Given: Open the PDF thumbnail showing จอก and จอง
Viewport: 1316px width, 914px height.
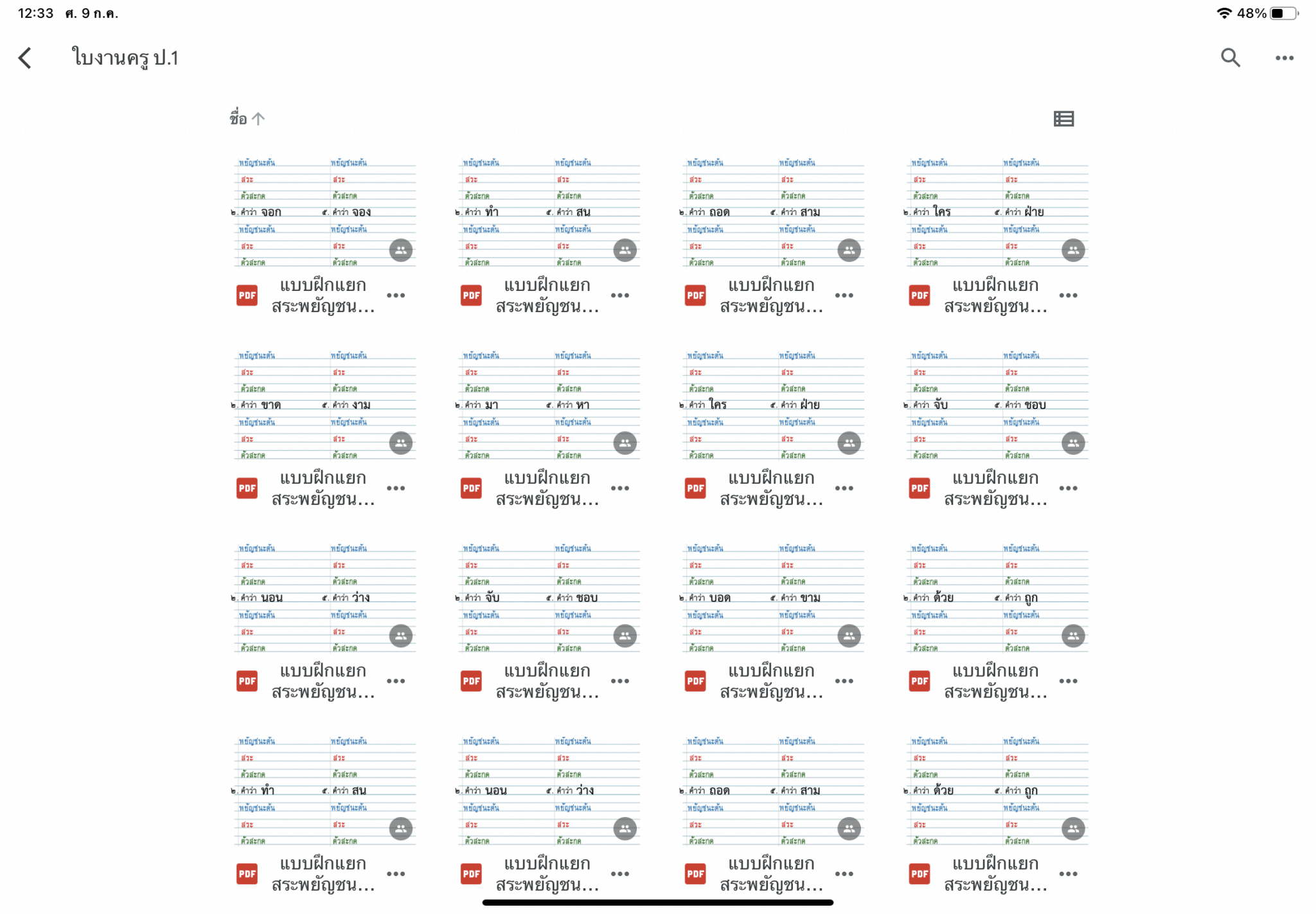Looking at the screenshot, I should (325, 211).
